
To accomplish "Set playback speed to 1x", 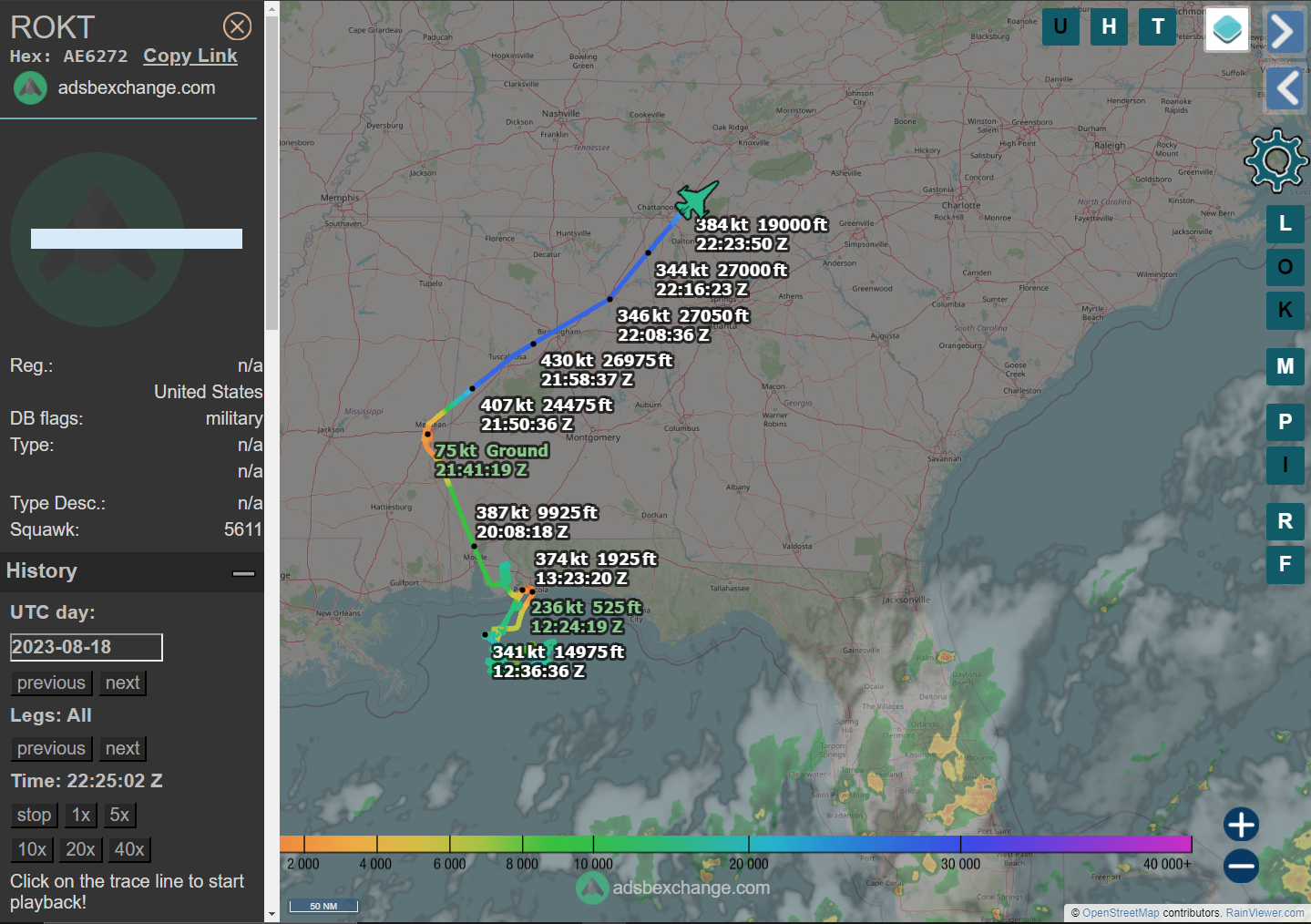I will tap(81, 815).
